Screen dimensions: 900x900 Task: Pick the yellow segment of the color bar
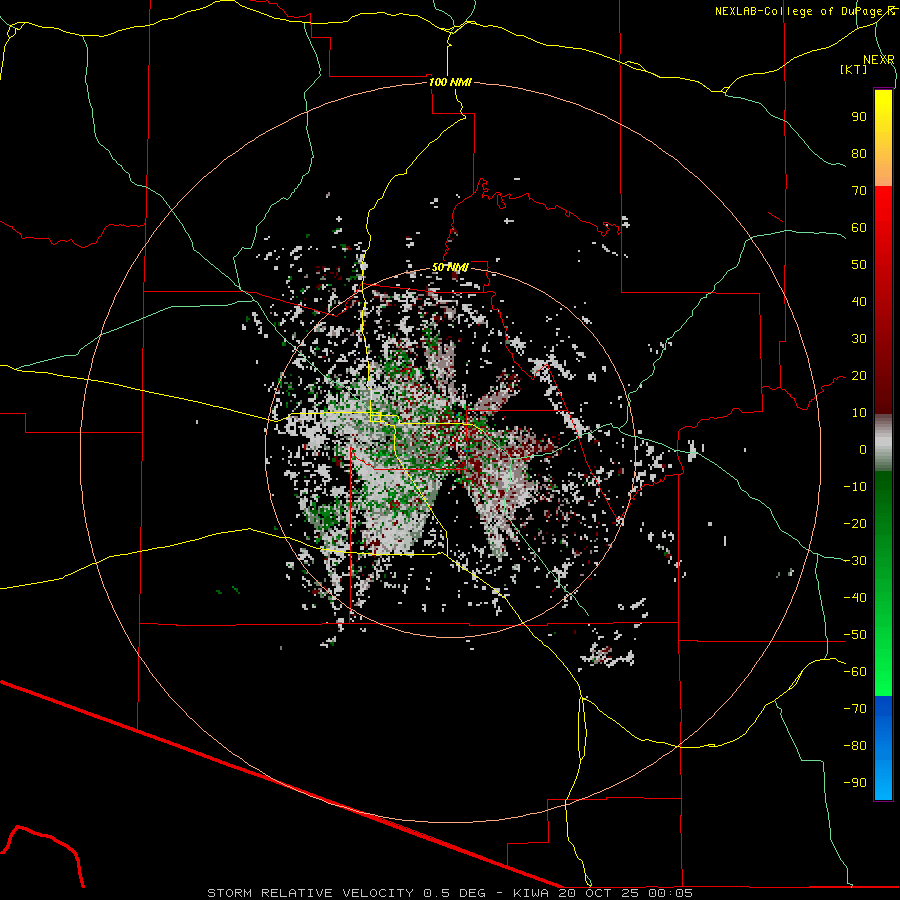(x=883, y=138)
